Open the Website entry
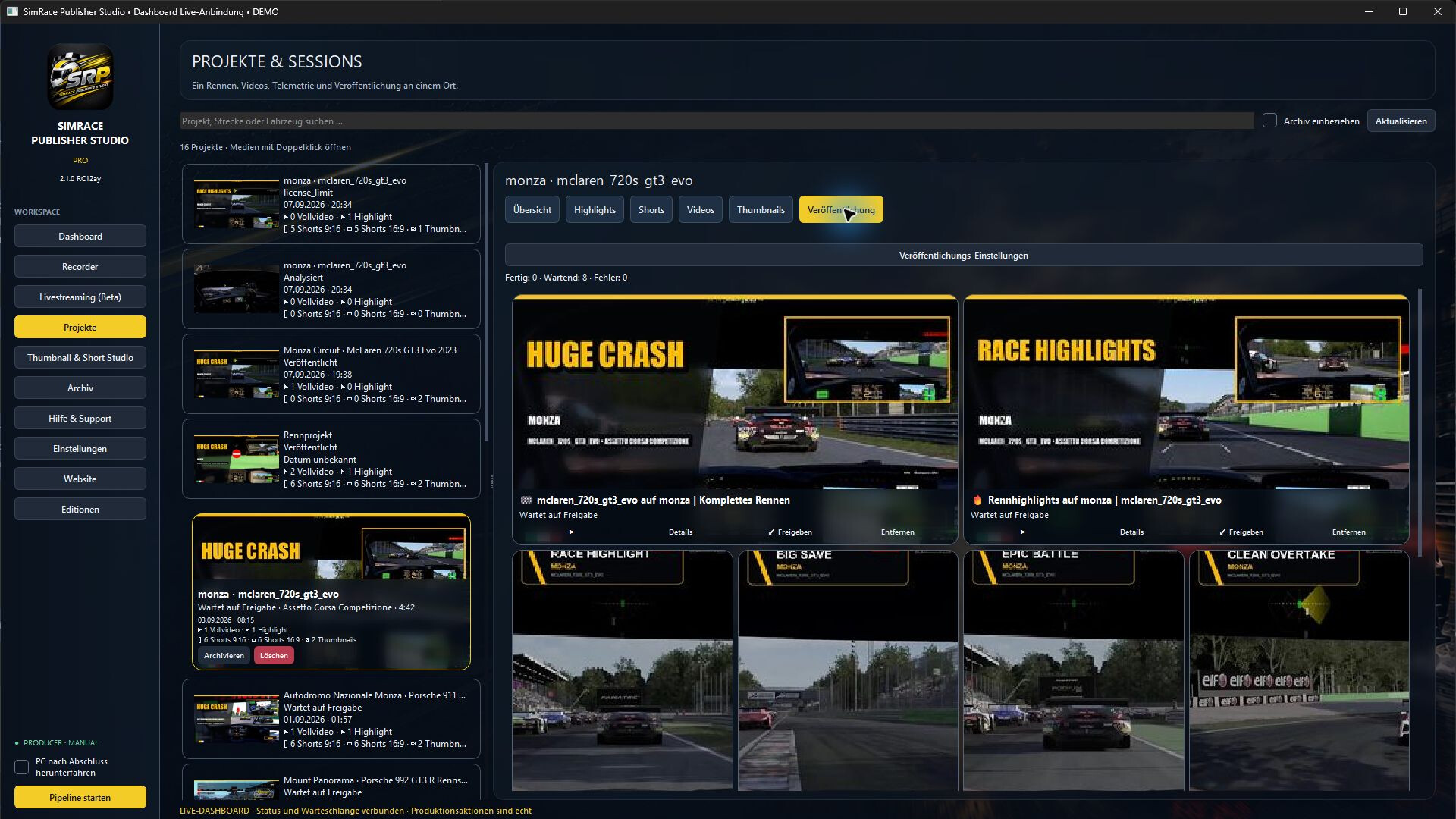The height and width of the screenshot is (819, 1456). [80, 479]
